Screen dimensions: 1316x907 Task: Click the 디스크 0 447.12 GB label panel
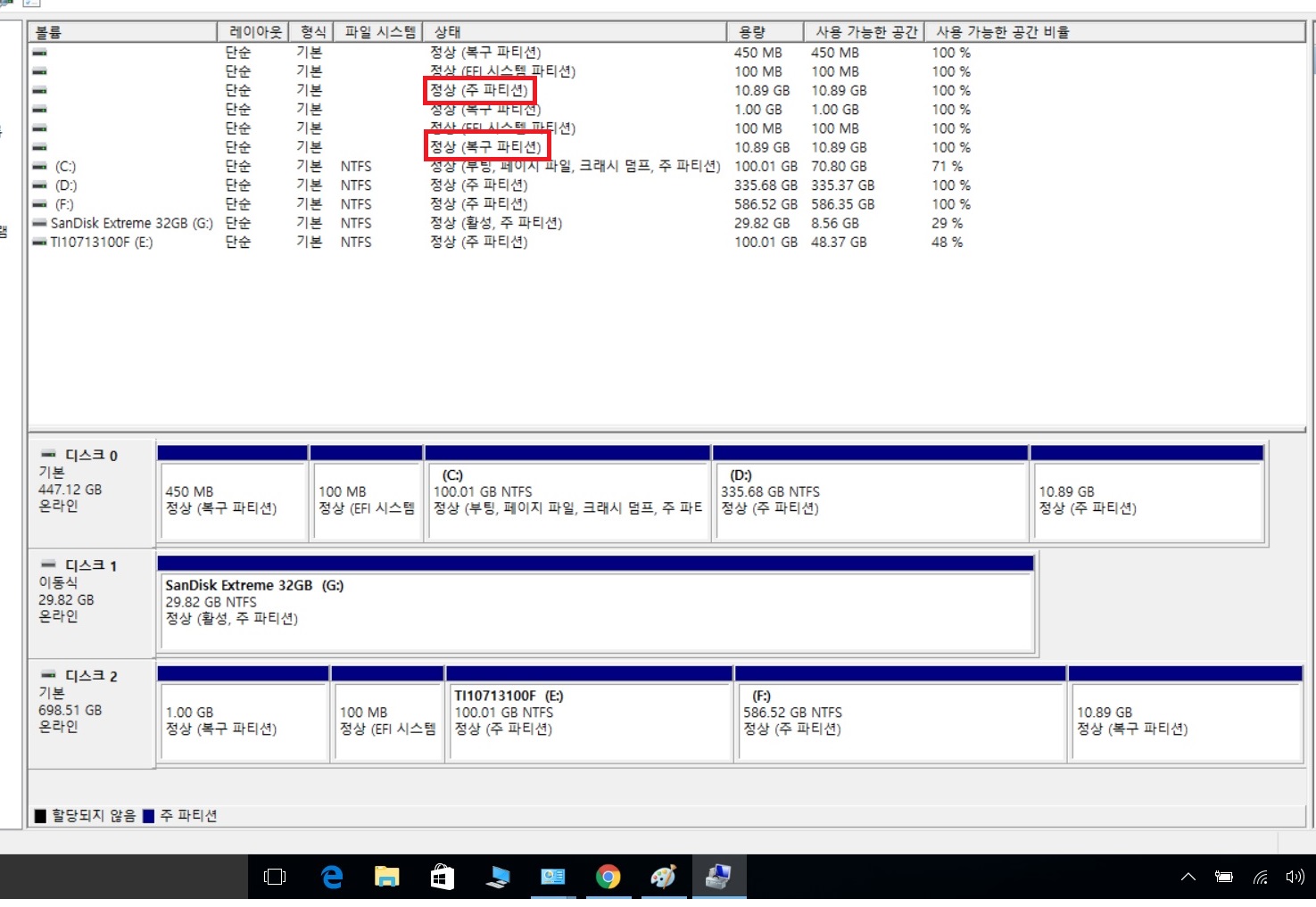(x=92, y=493)
